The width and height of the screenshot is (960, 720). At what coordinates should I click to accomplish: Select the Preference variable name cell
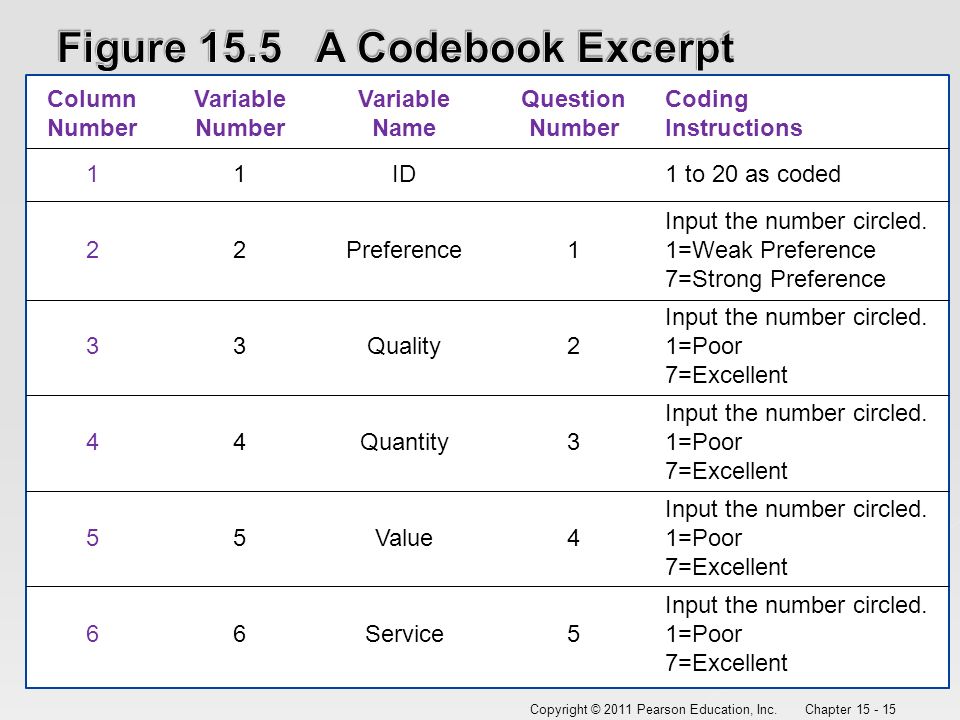click(x=404, y=250)
